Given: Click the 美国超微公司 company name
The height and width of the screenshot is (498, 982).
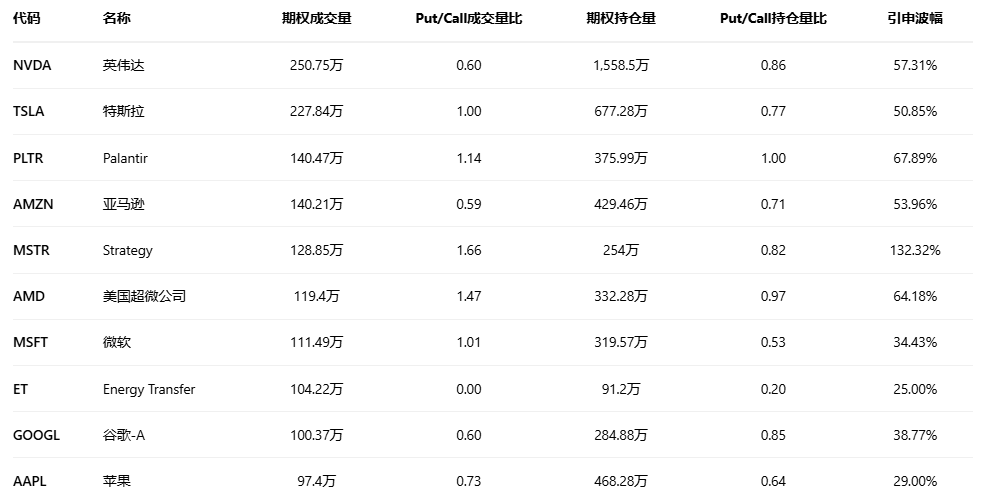Looking at the screenshot, I should point(144,296).
